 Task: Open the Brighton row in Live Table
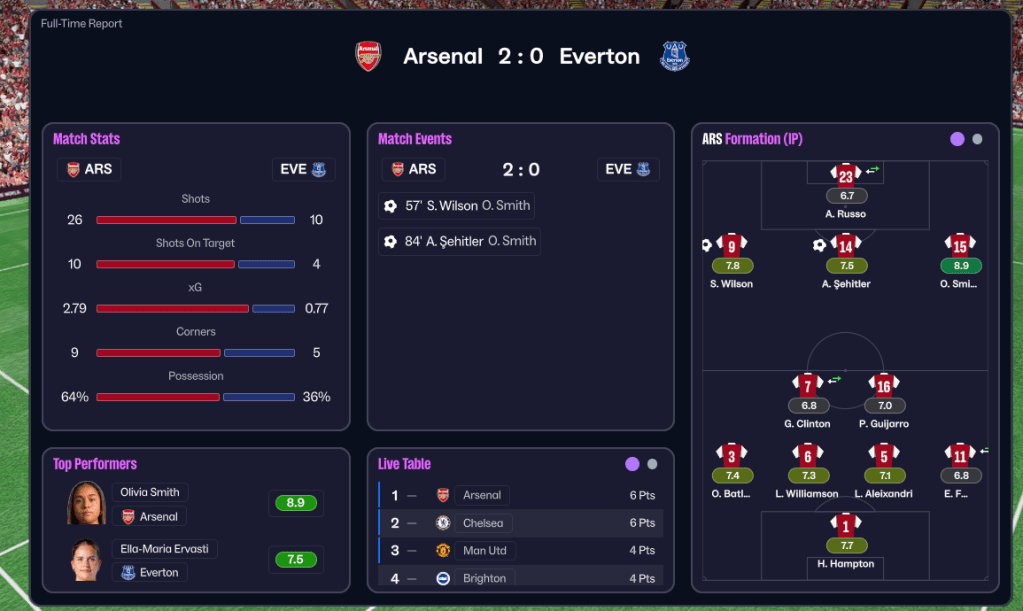[520, 578]
